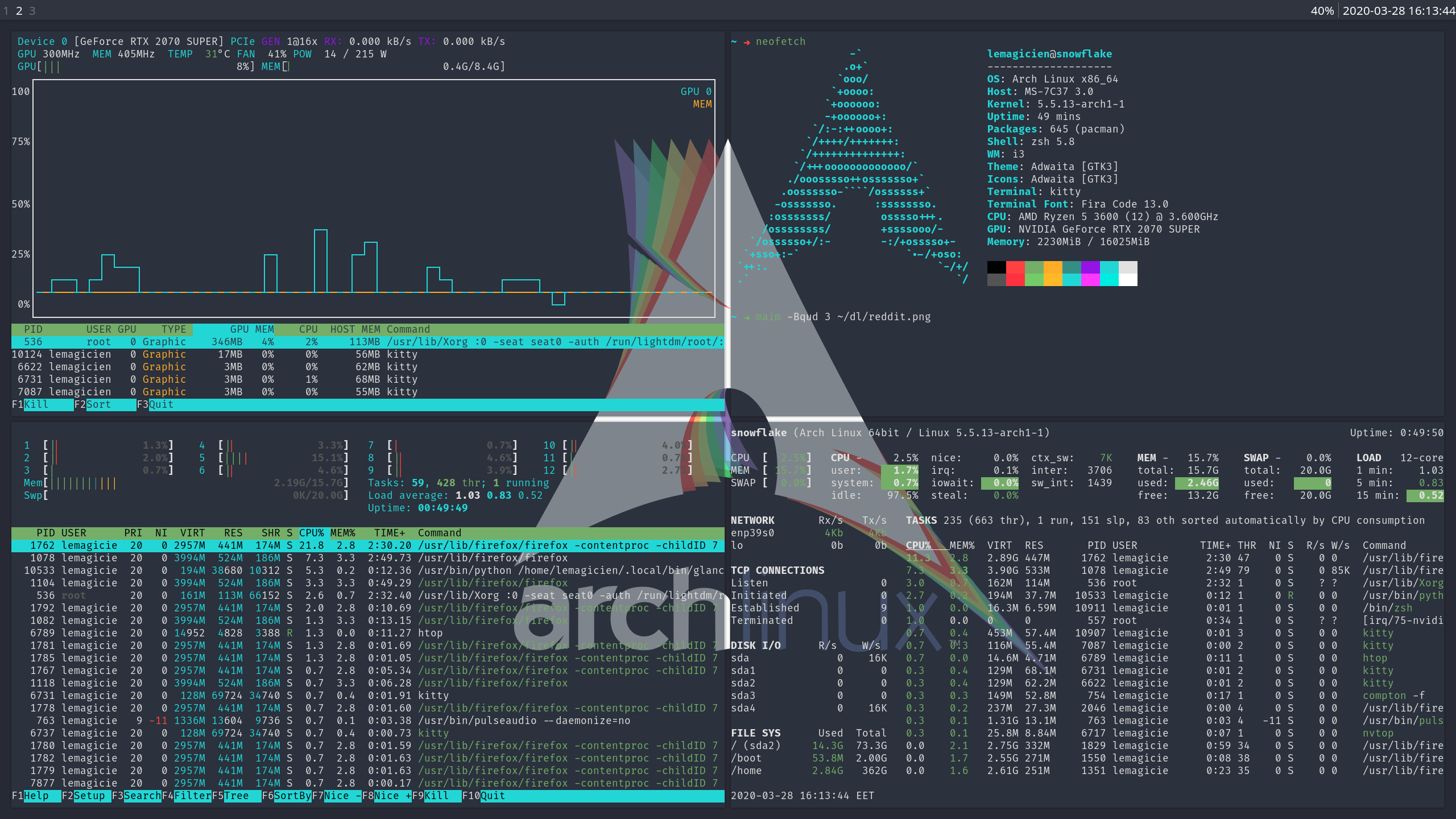The height and width of the screenshot is (819, 1456).
Task: Click glances CPU% column header
Action: [918, 545]
